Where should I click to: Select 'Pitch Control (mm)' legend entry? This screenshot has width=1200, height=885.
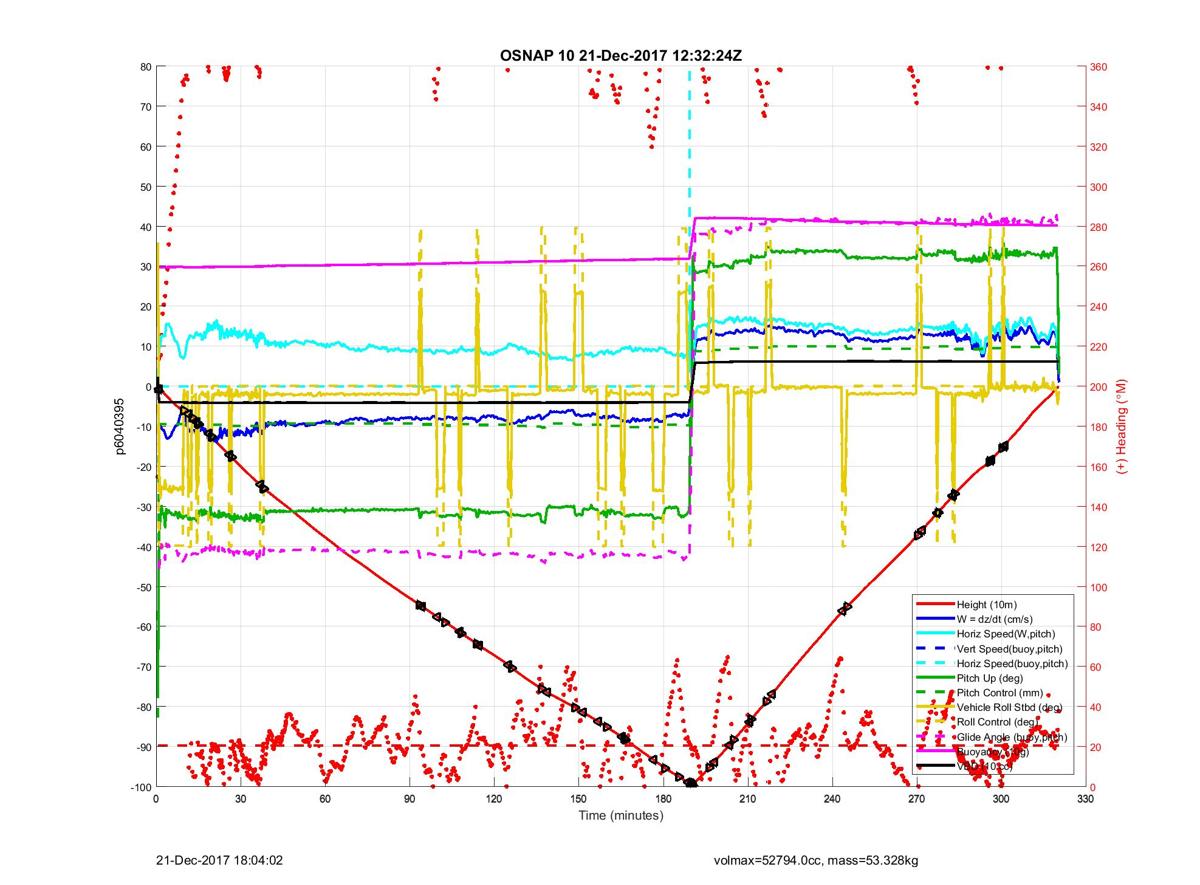pos(1001,693)
